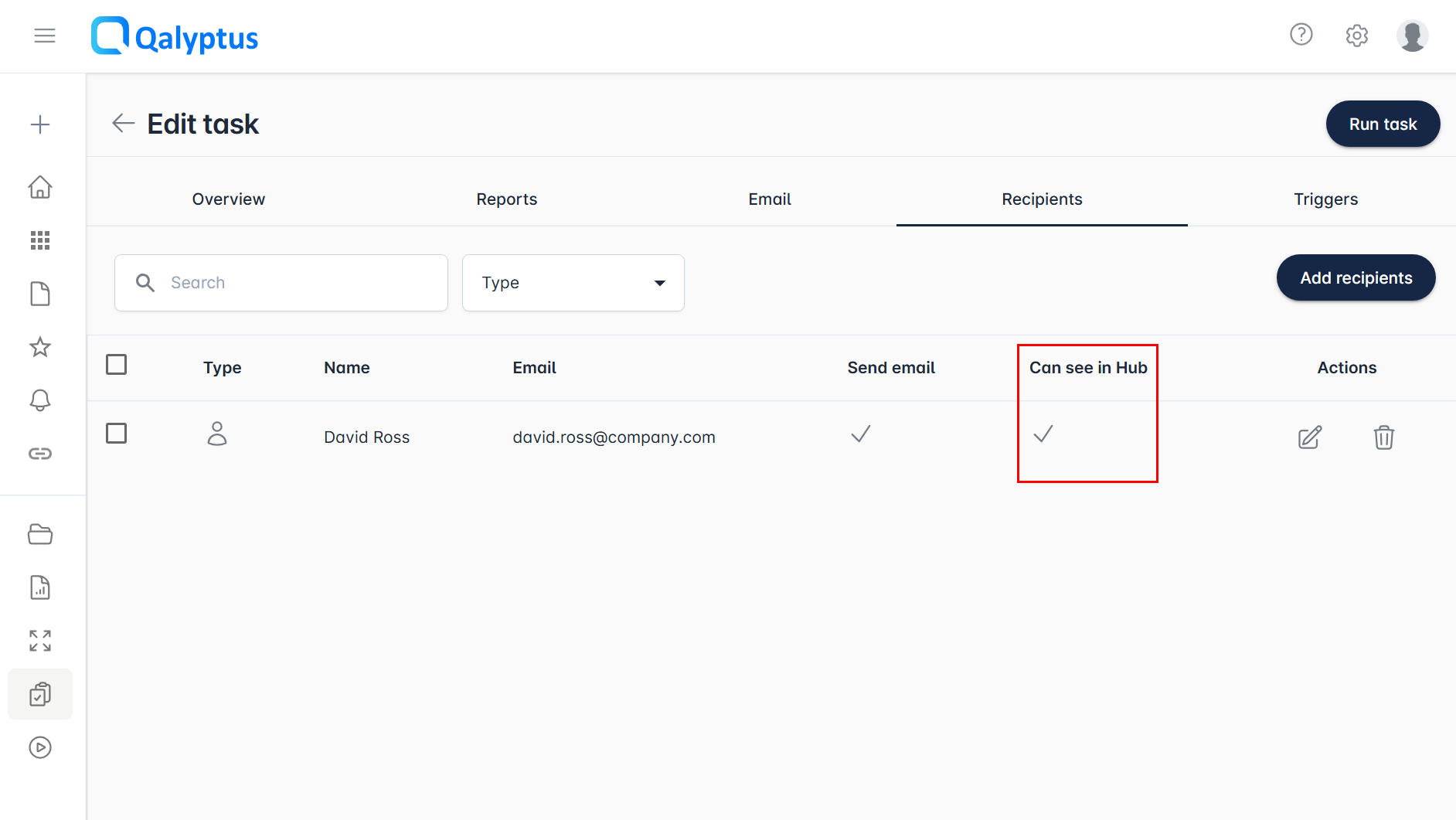Switch to the Reports tab
Image resolution: width=1456 pixels, height=820 pixels.
(x=506, y=199)
